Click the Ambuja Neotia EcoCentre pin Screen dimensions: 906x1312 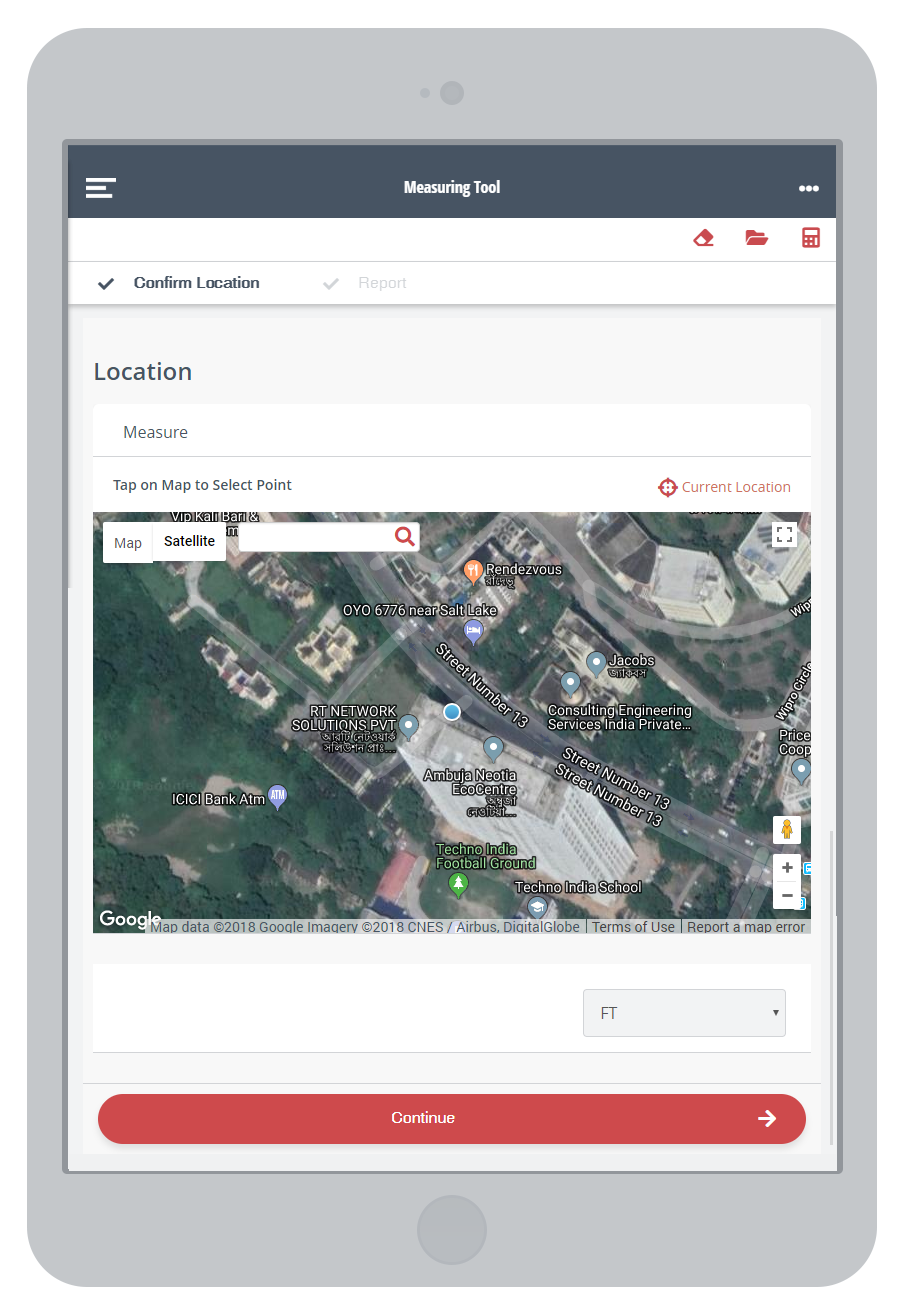[x=493, y=749]
